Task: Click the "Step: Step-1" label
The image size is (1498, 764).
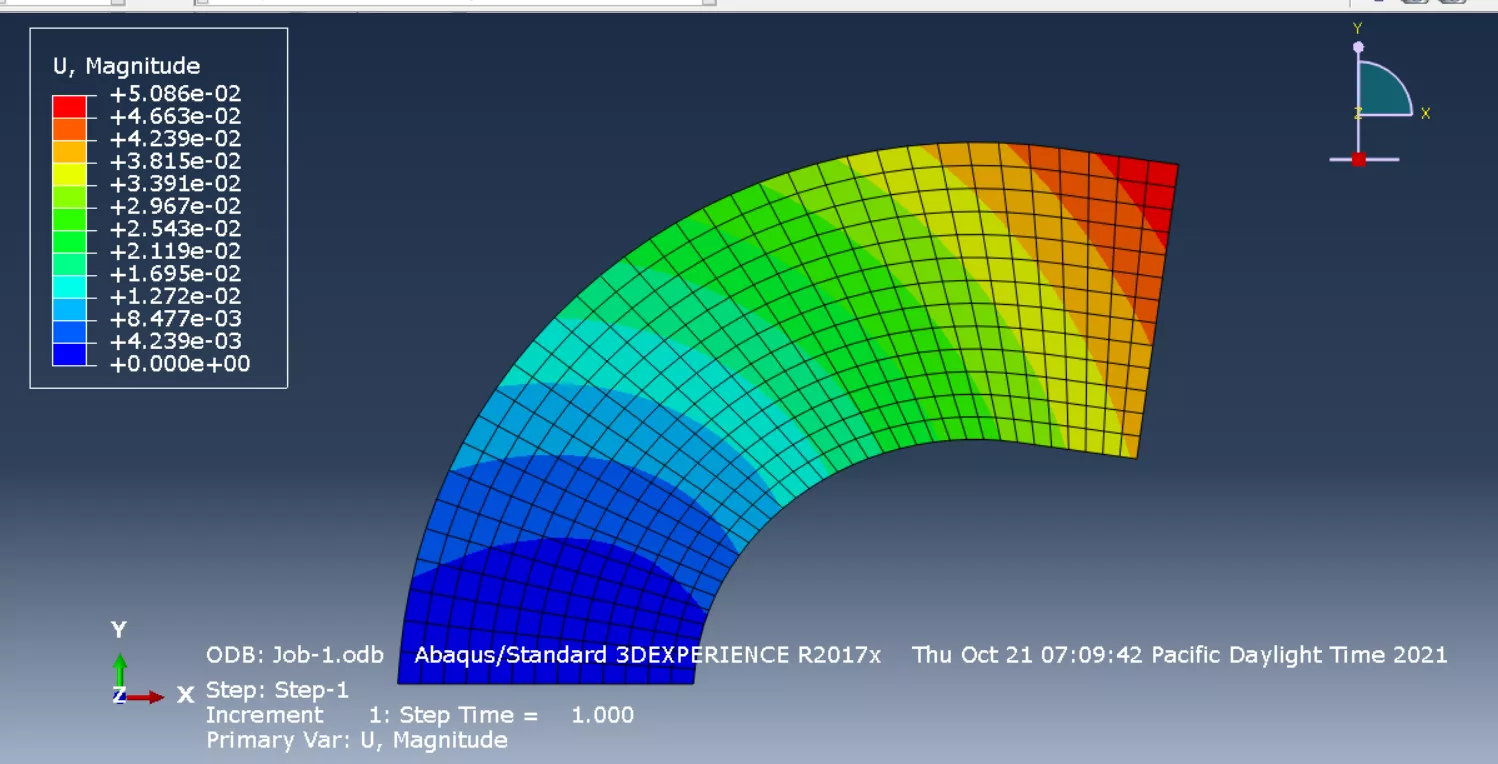Action: pyautogui.click(x=277, y=690)
